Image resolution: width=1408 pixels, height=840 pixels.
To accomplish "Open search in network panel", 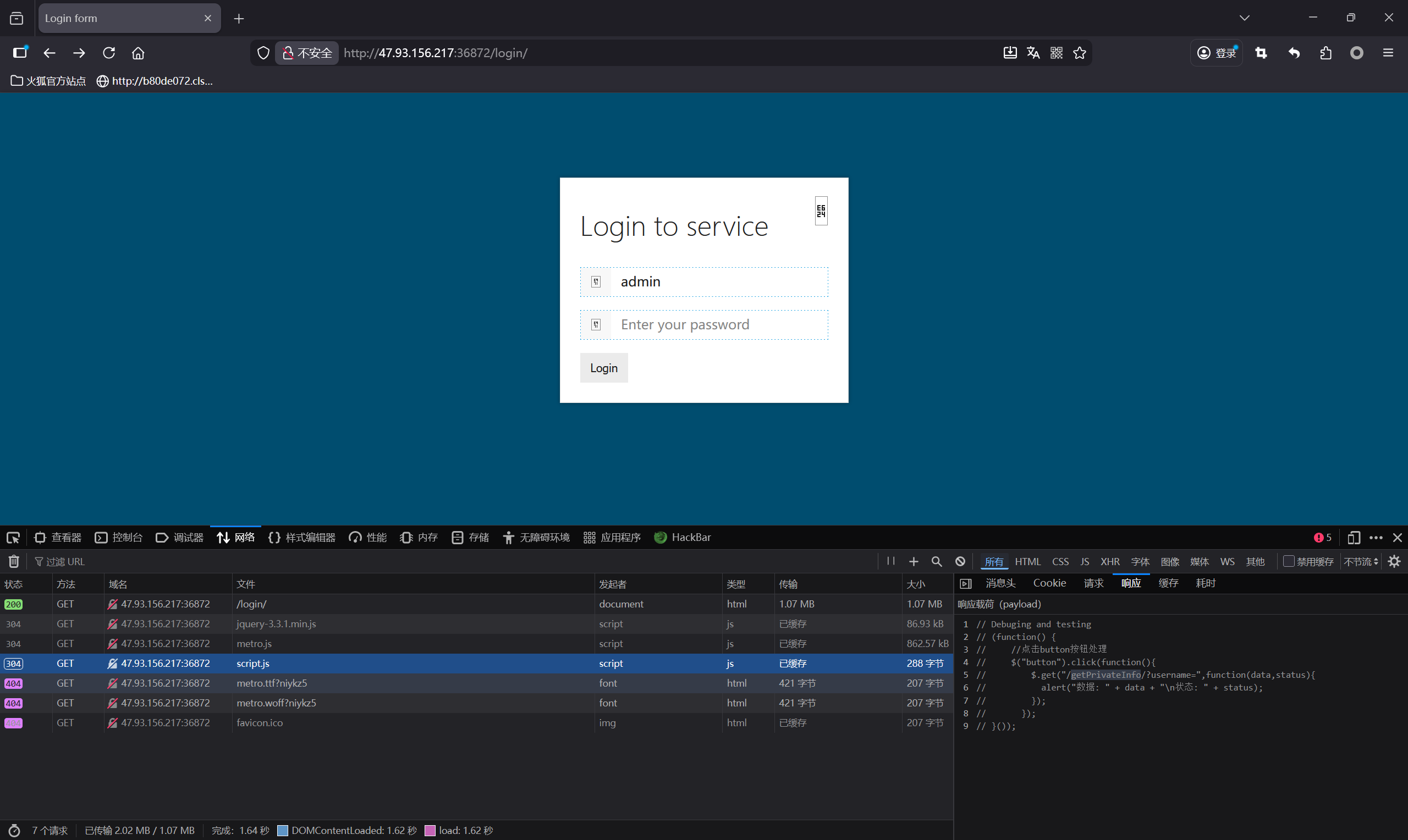I will point(937,561).
